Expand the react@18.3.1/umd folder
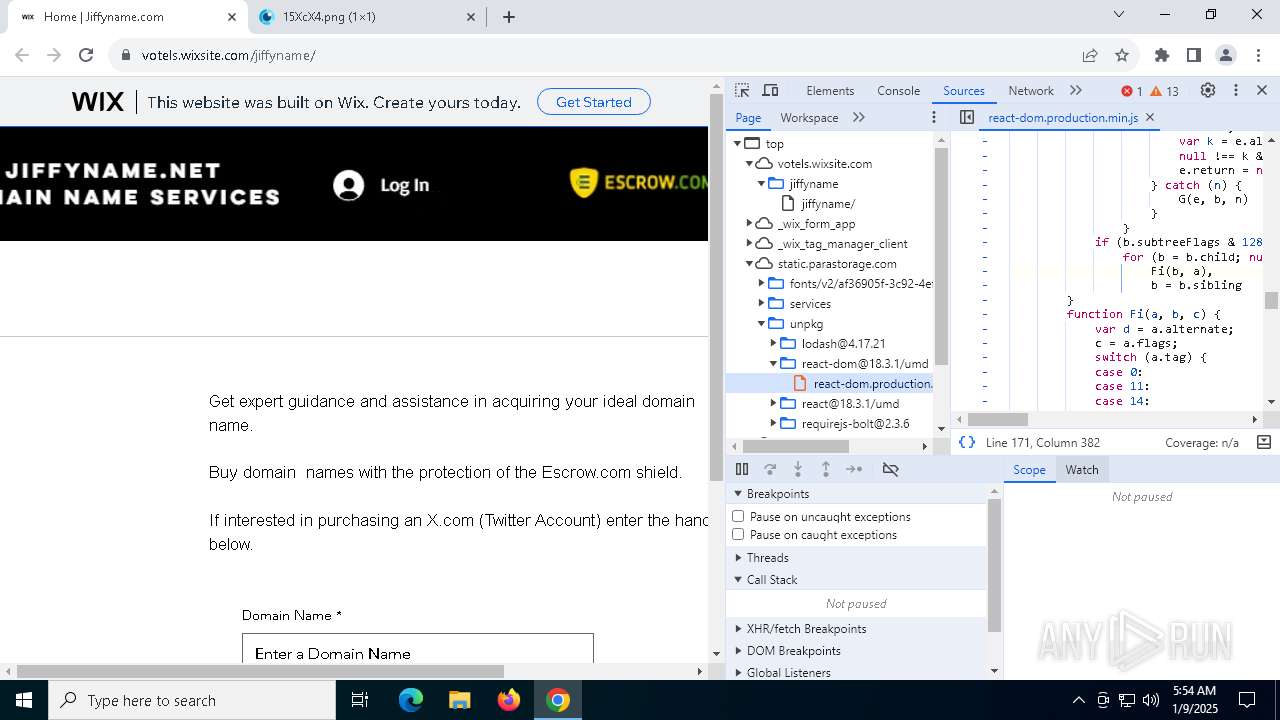Viewport: 1280px width, 720px height. 773,404
